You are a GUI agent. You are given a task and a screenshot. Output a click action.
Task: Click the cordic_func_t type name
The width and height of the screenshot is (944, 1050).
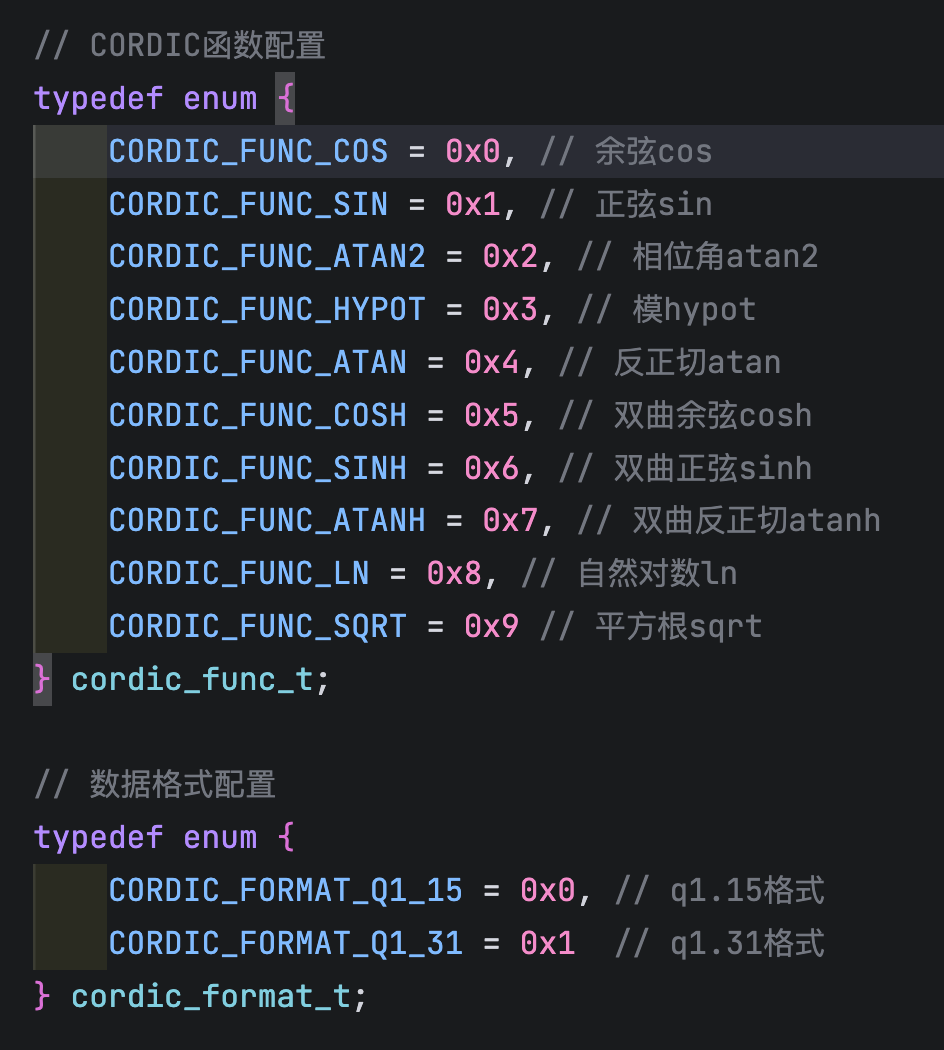click(197, 678)
